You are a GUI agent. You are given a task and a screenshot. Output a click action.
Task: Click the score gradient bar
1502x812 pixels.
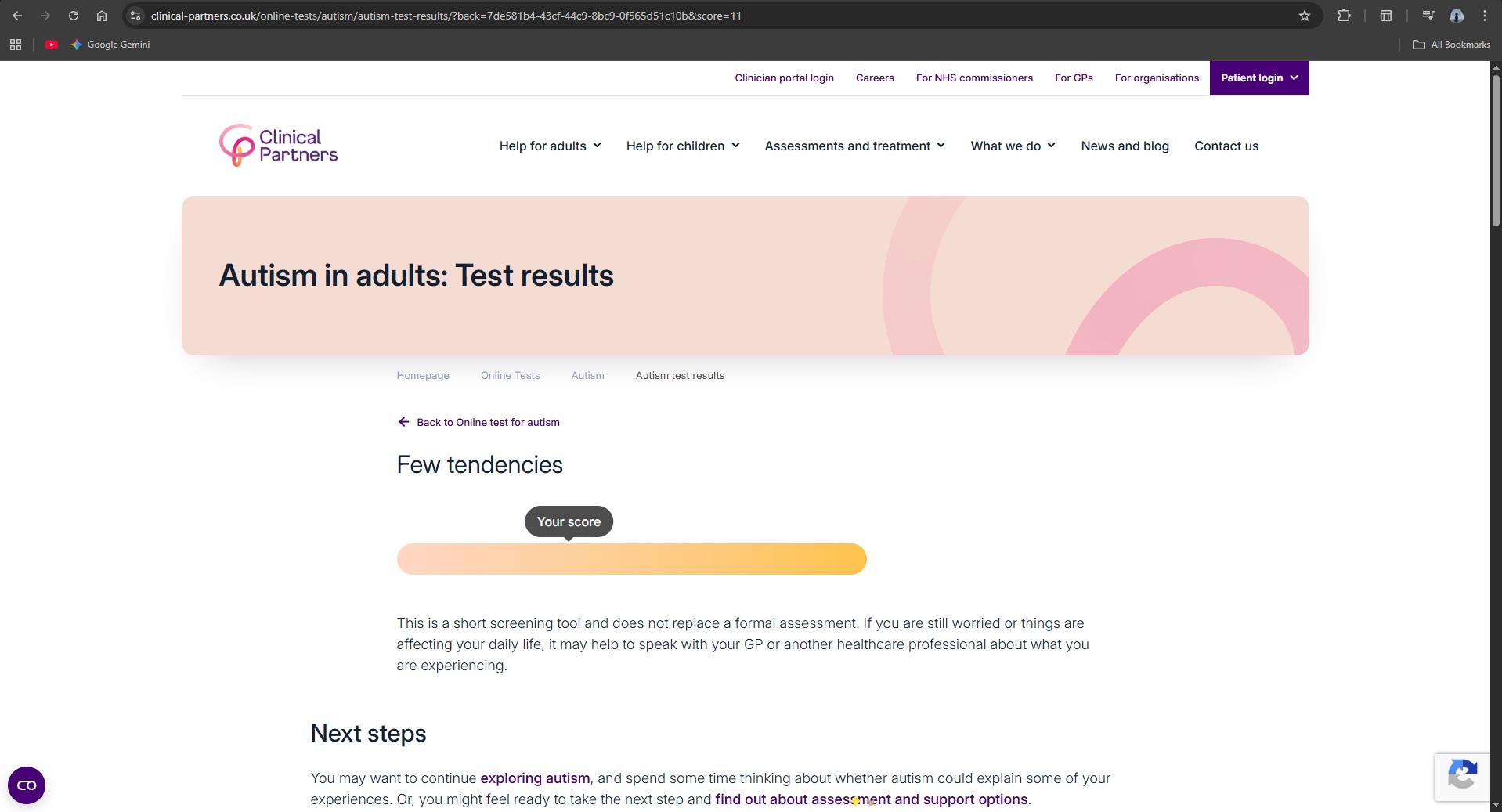tap(631, 559)
